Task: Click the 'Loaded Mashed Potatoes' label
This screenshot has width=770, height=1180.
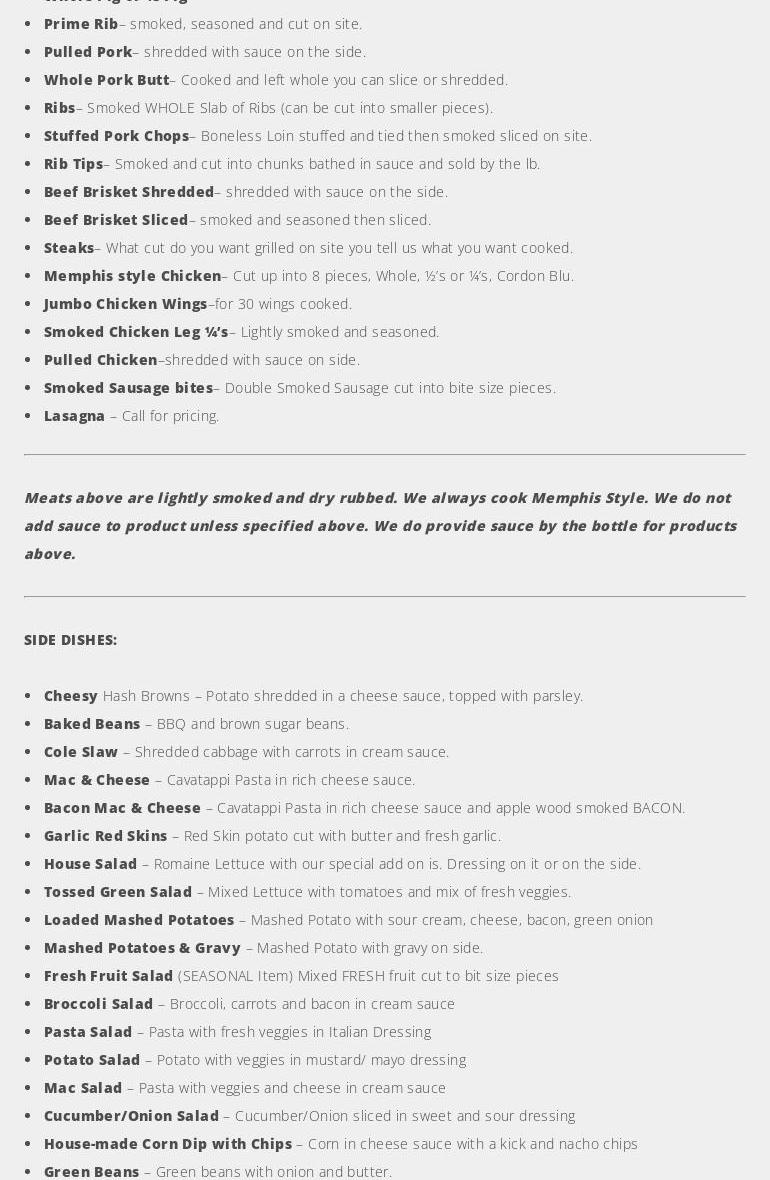Action: point(139,919)
